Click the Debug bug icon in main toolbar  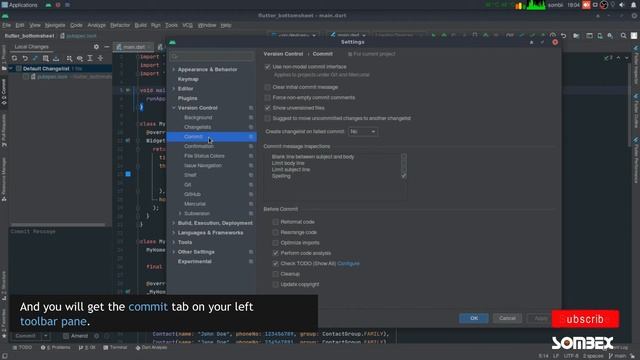tap(444, 36)
